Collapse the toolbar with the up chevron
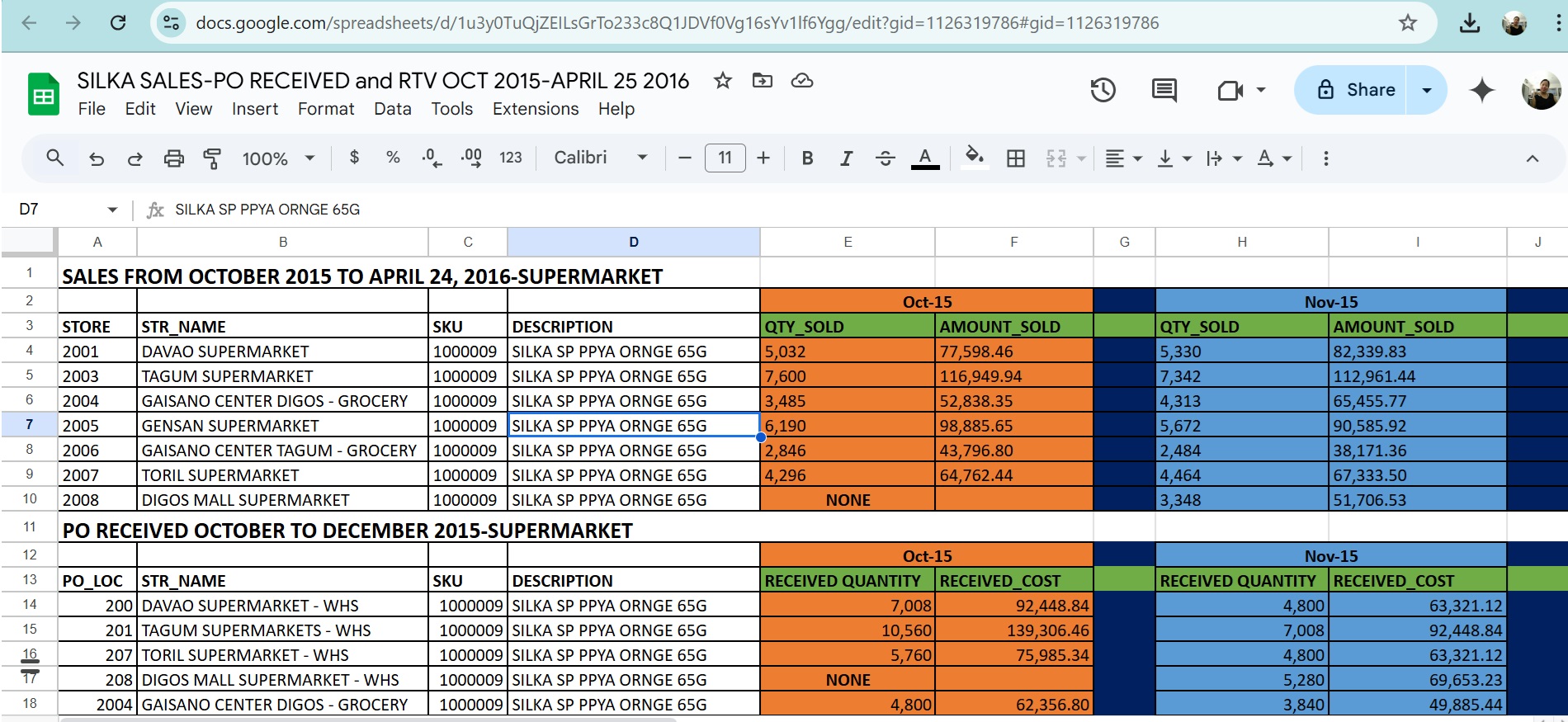 (x=1533, y=158)
